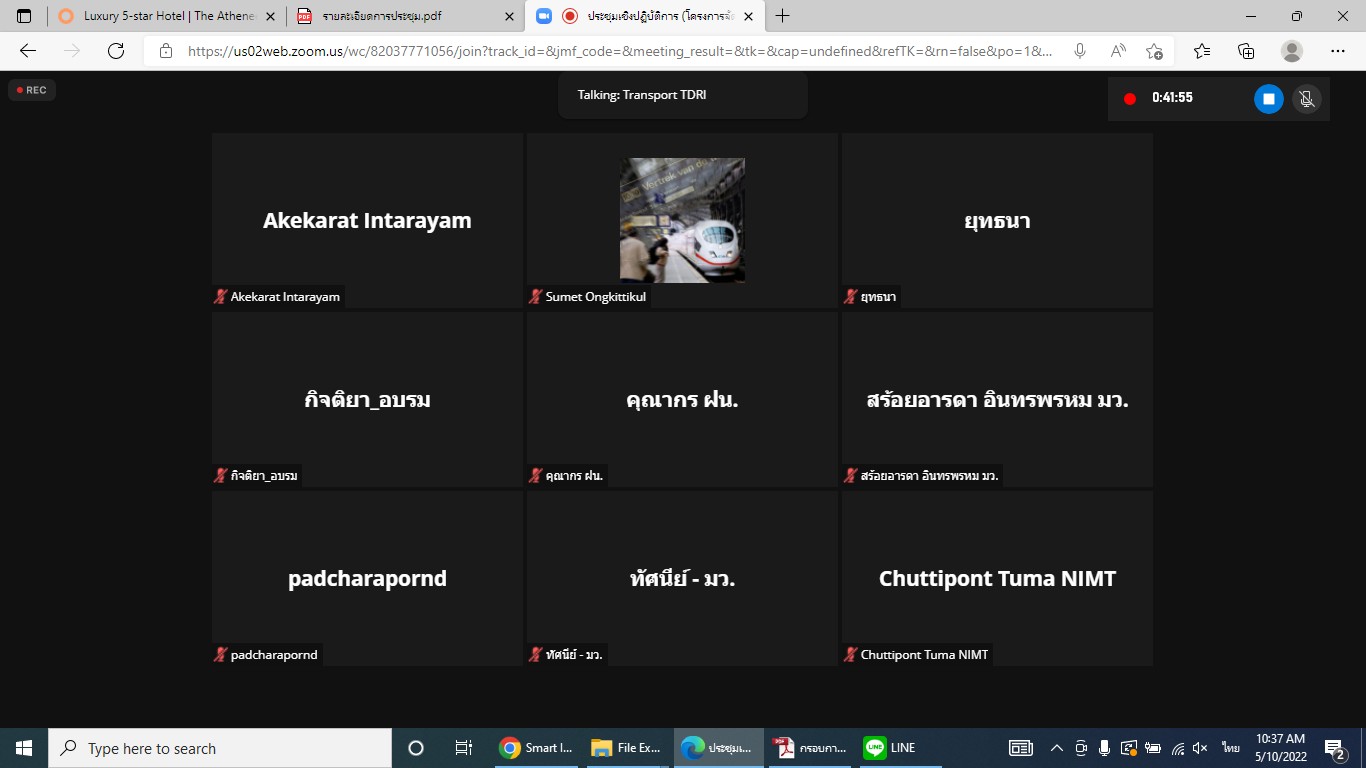Image resolution: width=1366 pixels, height=768 pixels.
Task: Click the REC recording indicator badge
Action: [x=32, y=90]
